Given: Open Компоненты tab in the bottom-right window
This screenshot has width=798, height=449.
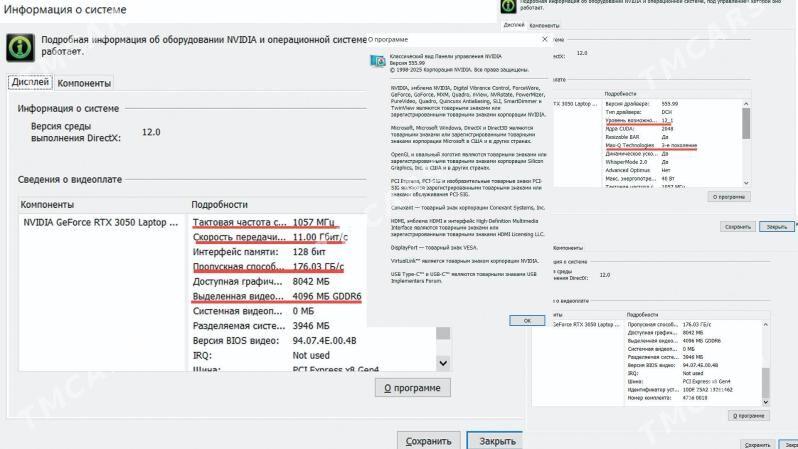Looking at the screenshot, I should point(567,247).
